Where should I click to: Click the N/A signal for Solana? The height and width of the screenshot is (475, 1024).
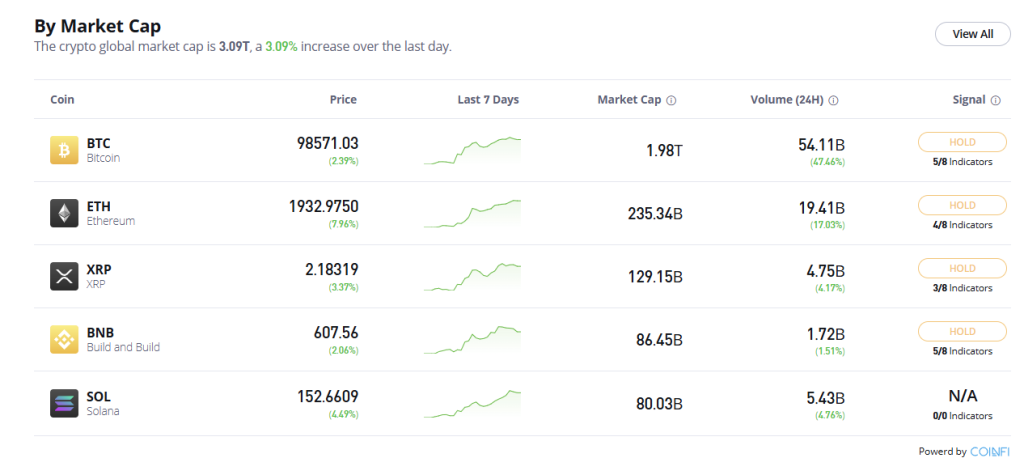[x=963, y=396]
